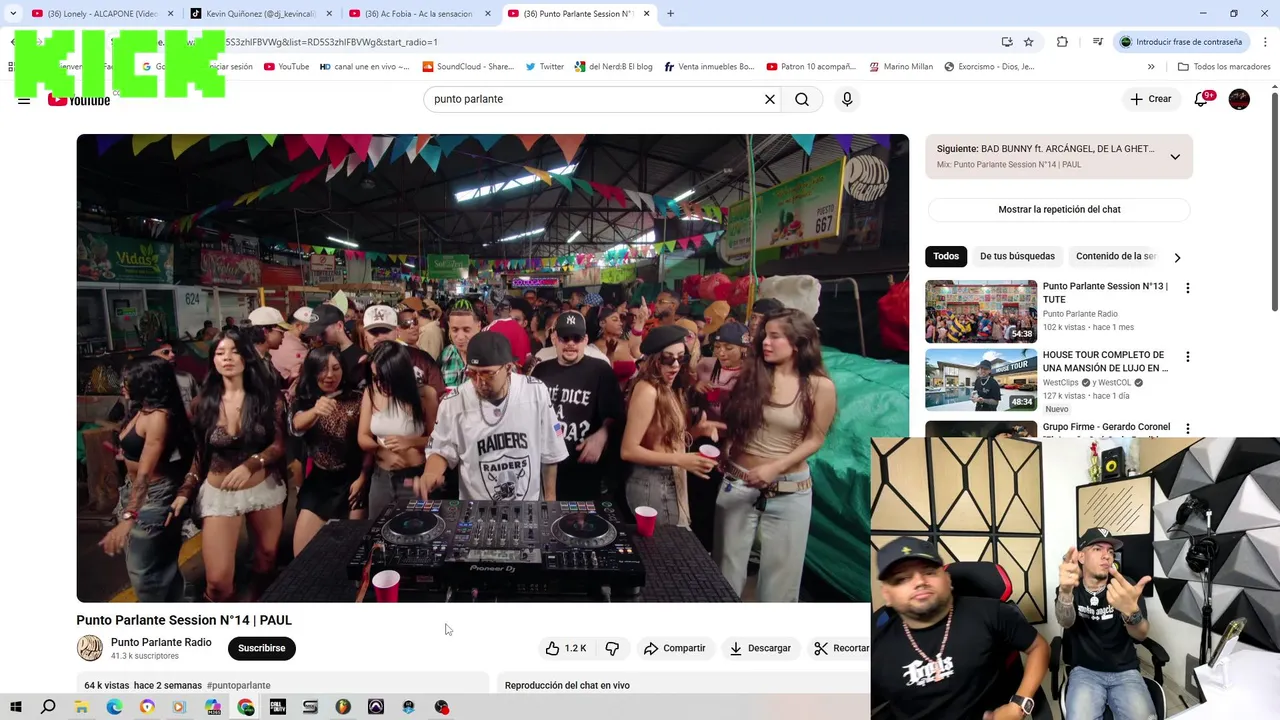The width and height of the screenshot is (1280, 720).
Task: Switch to Kevin Quiñonez TikTok tab
Action: [260, 14]
